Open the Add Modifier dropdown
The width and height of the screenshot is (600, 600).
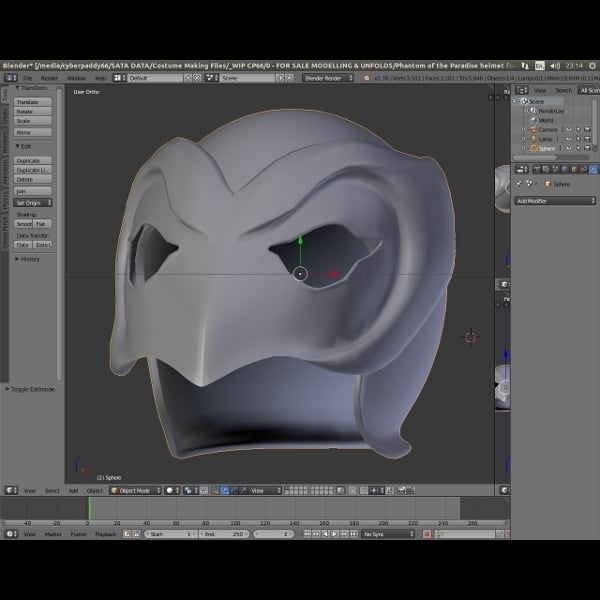pos(555,201)
